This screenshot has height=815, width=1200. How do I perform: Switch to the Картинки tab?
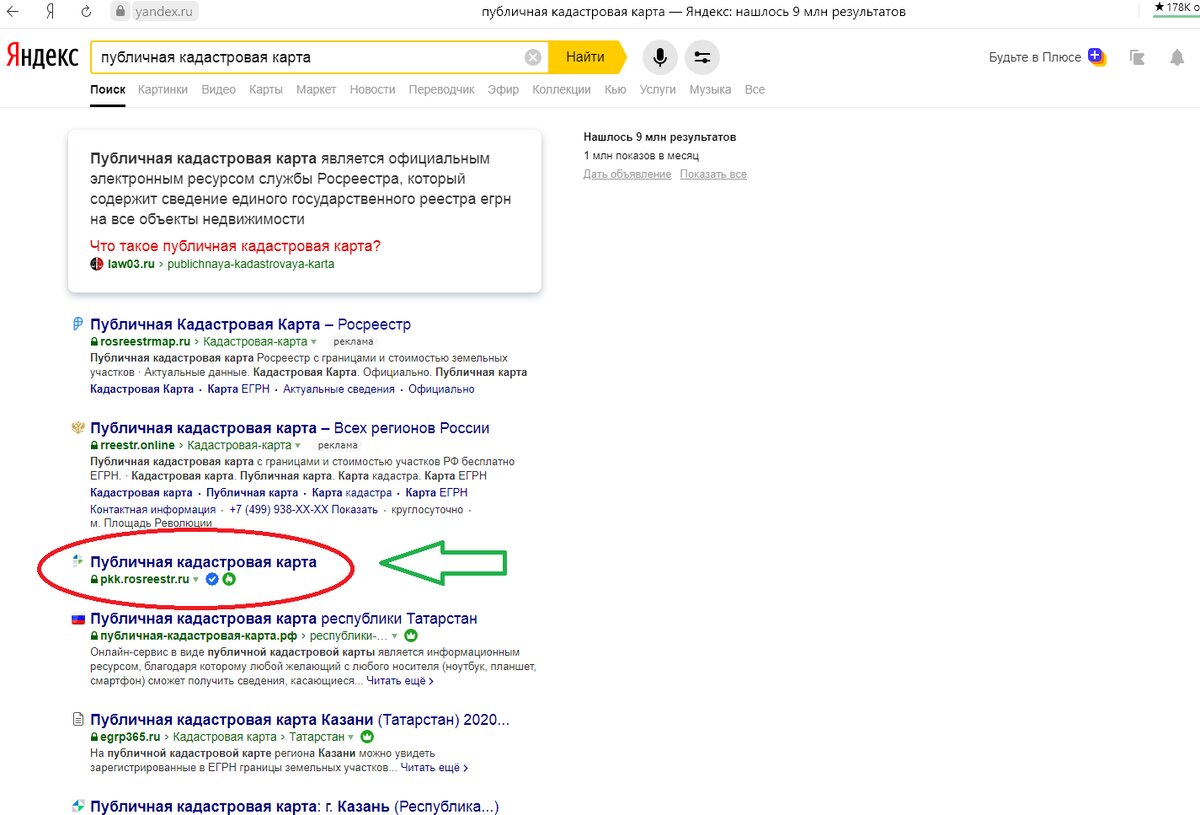pos(163,89)
